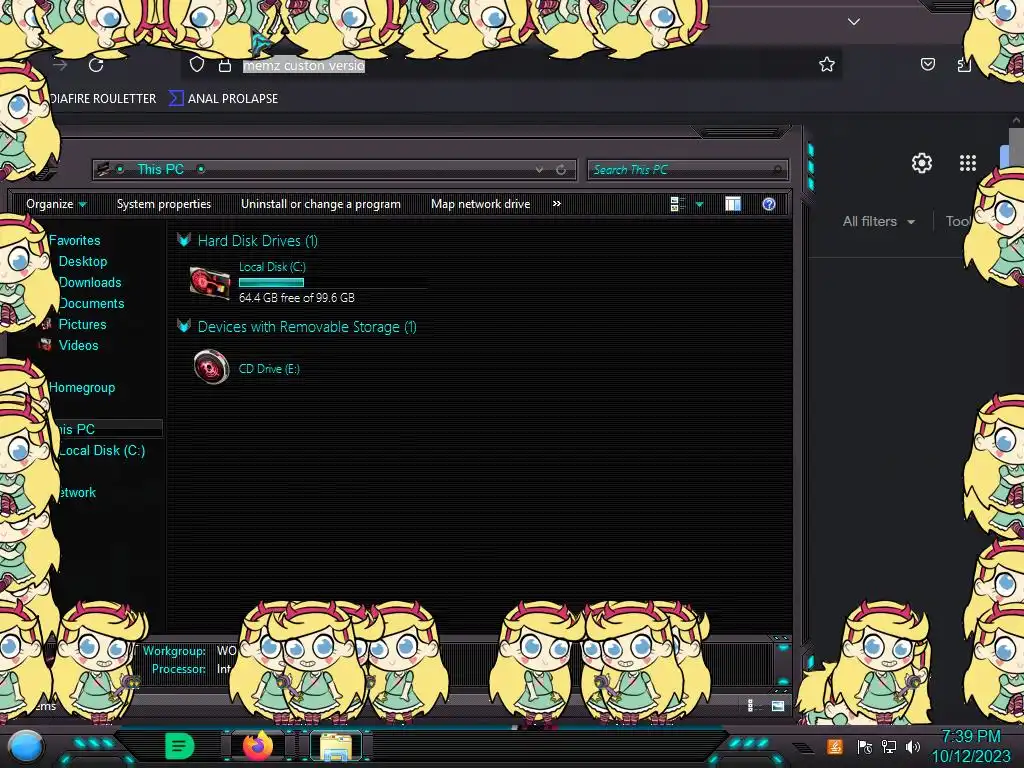
Task: Open the Action Center flag icon
Action: tap(865, 746)
